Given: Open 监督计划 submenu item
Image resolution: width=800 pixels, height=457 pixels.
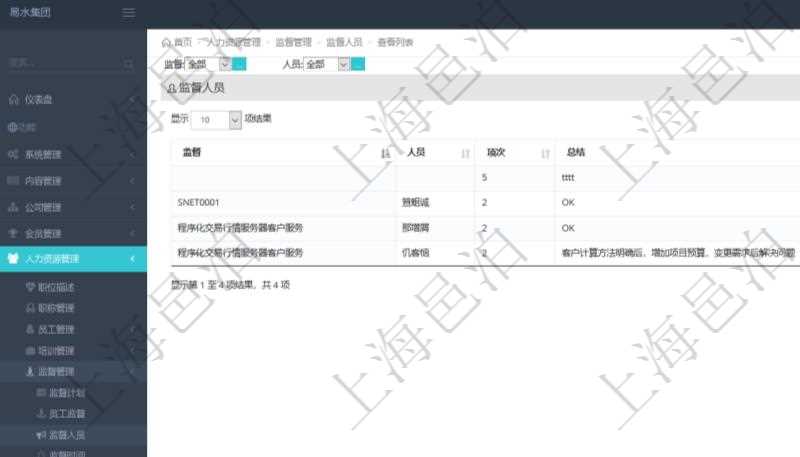Looking at the screenshot, I should click(x=67, y=393).
